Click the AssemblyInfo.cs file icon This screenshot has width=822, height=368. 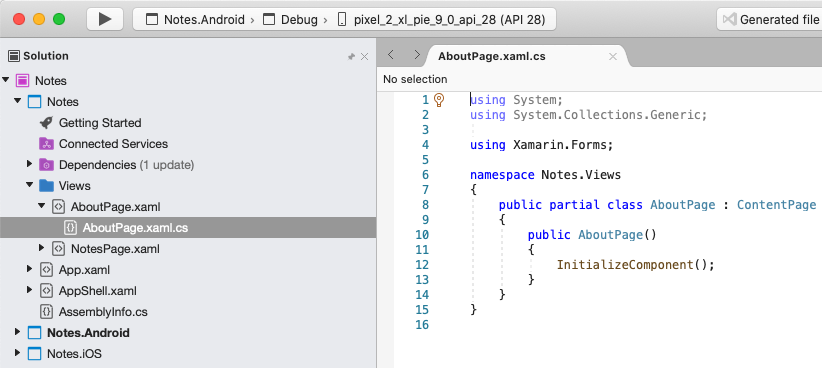click(x=46, y=311)
